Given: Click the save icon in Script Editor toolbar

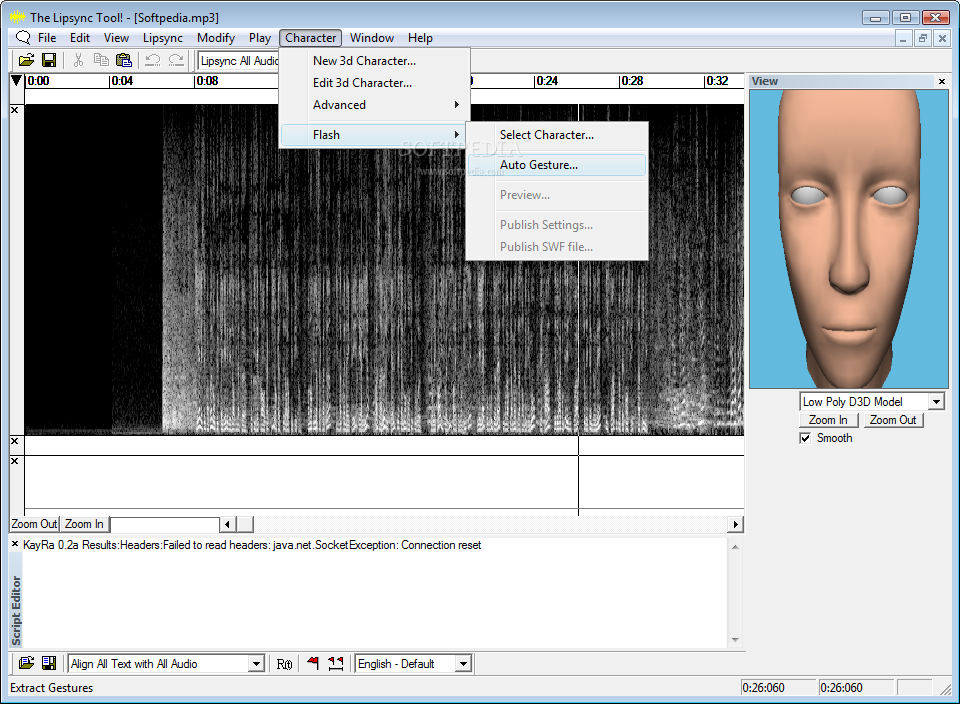Looking at the screenshot, I should pos(49,663).
